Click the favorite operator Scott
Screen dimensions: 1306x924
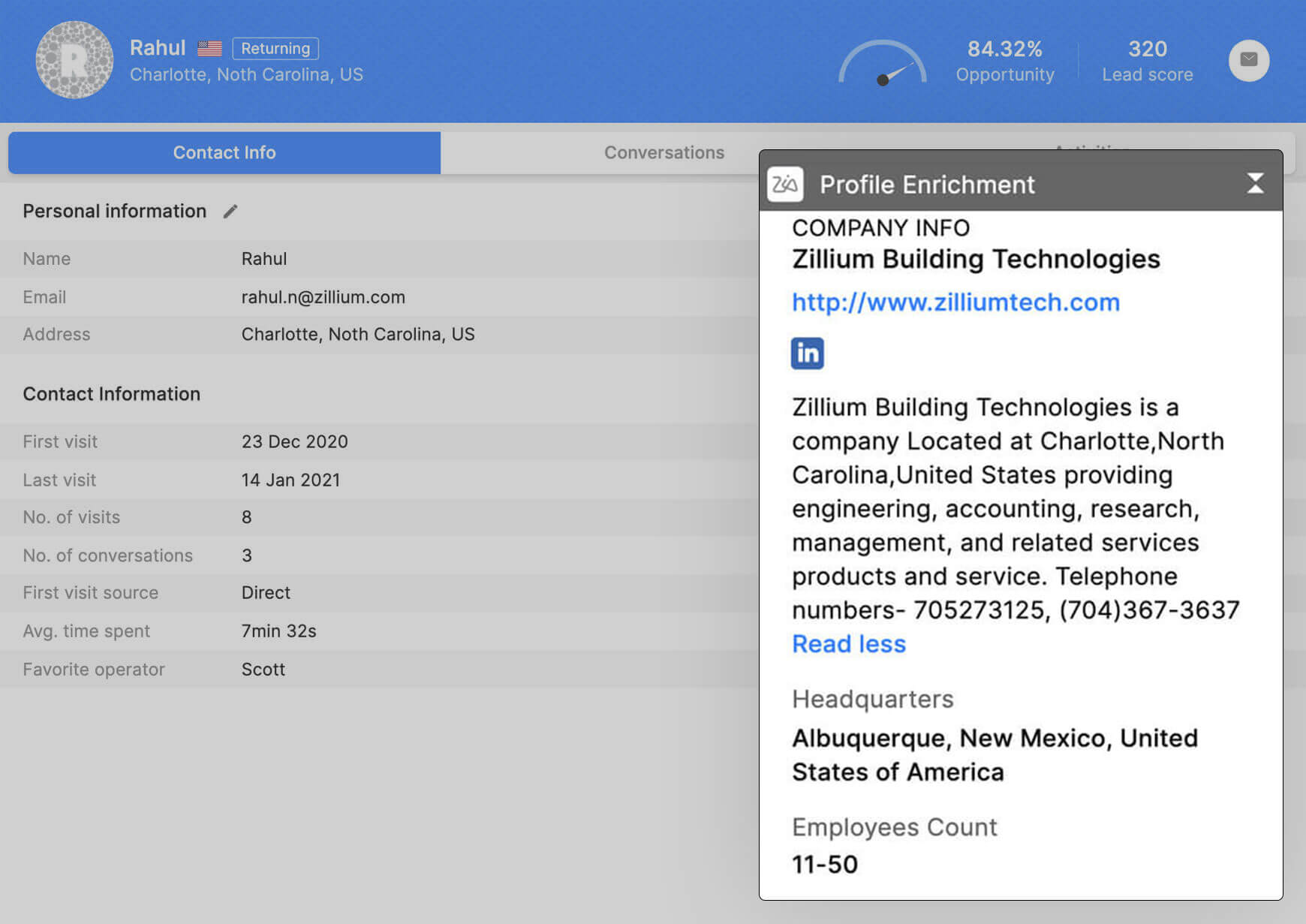tap(263, 669)
